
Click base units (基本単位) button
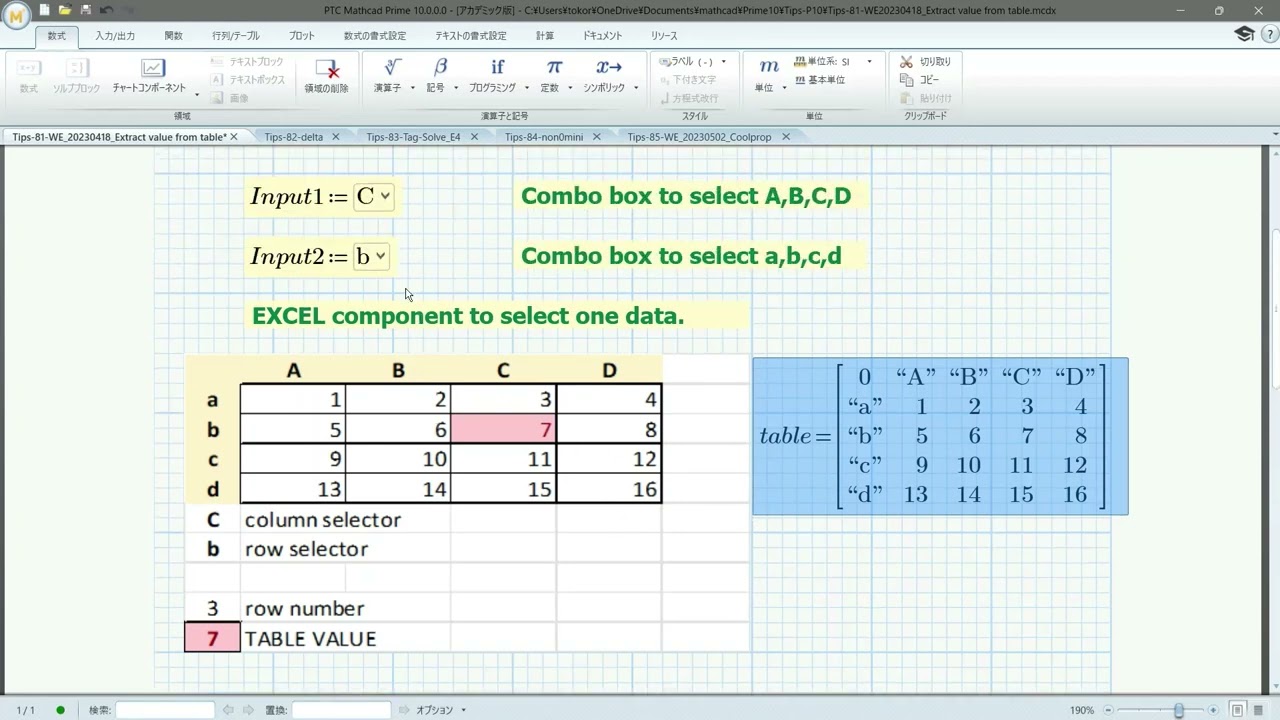pyautogui.click(x=820, y=80)
